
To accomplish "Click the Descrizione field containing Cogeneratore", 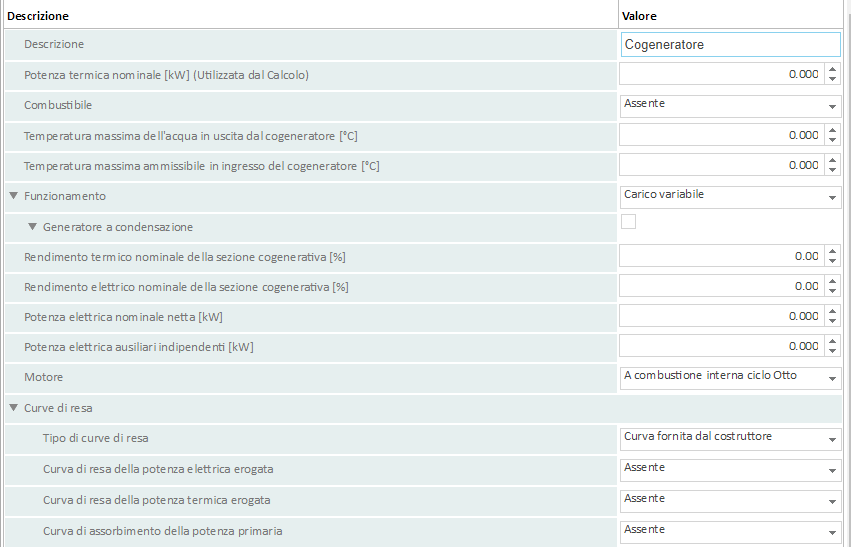I will [731, 44].
